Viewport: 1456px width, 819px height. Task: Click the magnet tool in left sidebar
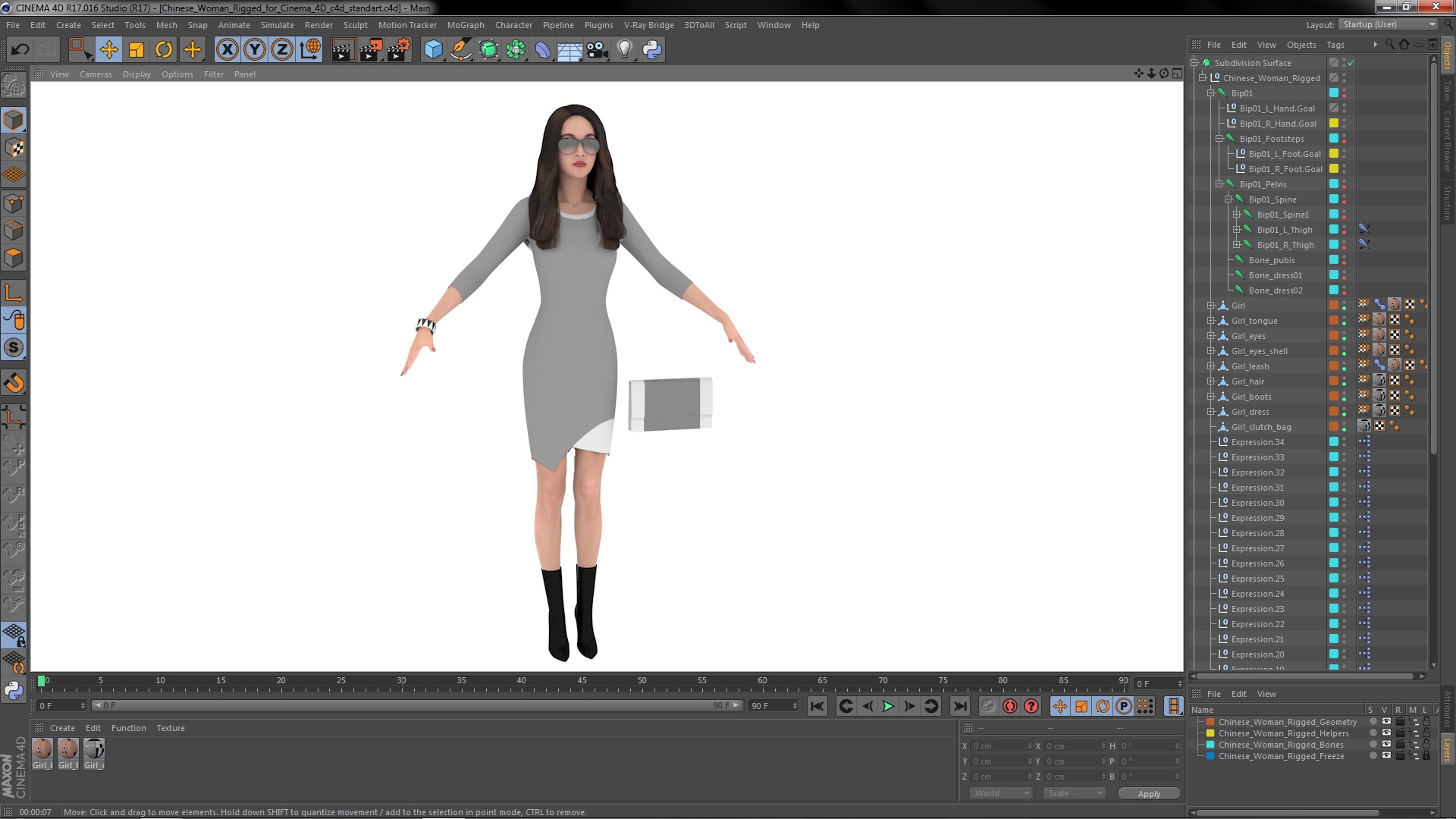[x=14, y=383]
